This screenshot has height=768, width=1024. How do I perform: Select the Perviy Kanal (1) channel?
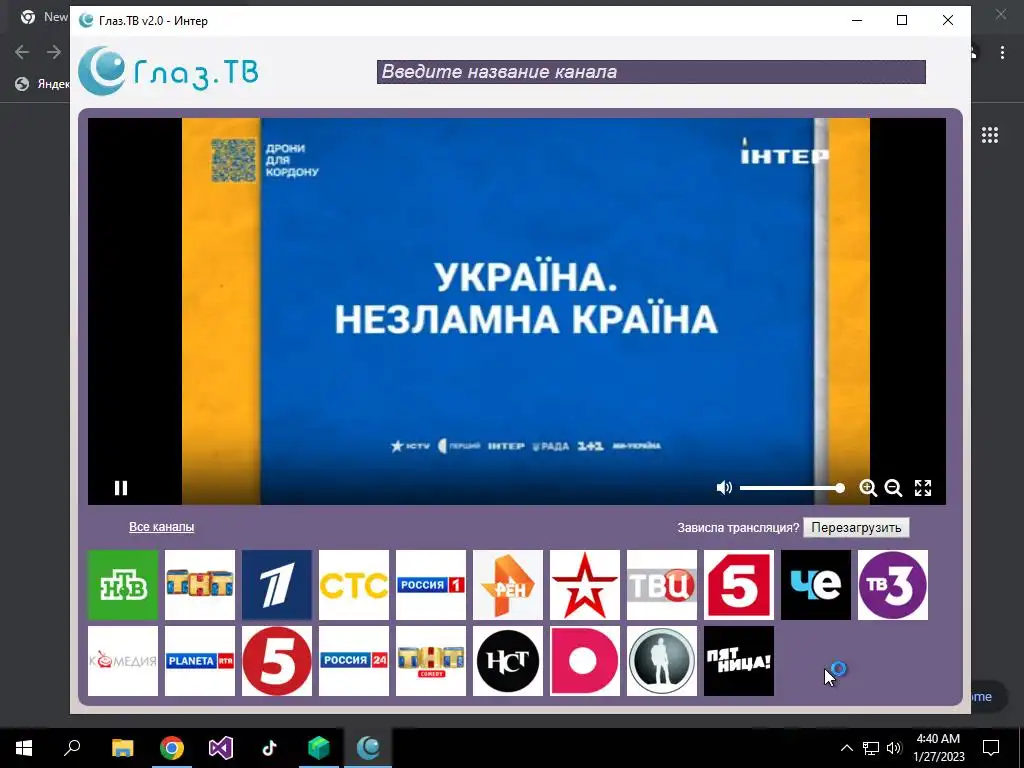point(277,584)
